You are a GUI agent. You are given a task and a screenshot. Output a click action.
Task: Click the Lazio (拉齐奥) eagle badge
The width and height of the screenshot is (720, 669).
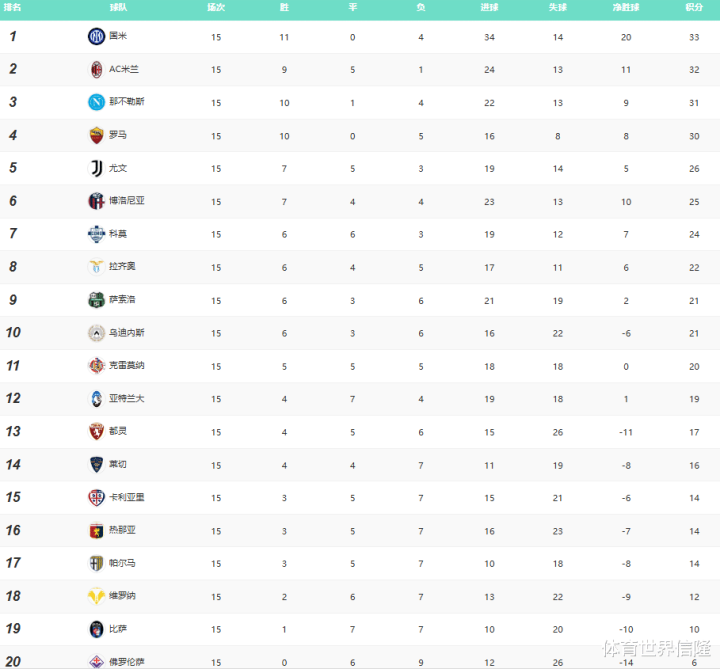point(96,267)
